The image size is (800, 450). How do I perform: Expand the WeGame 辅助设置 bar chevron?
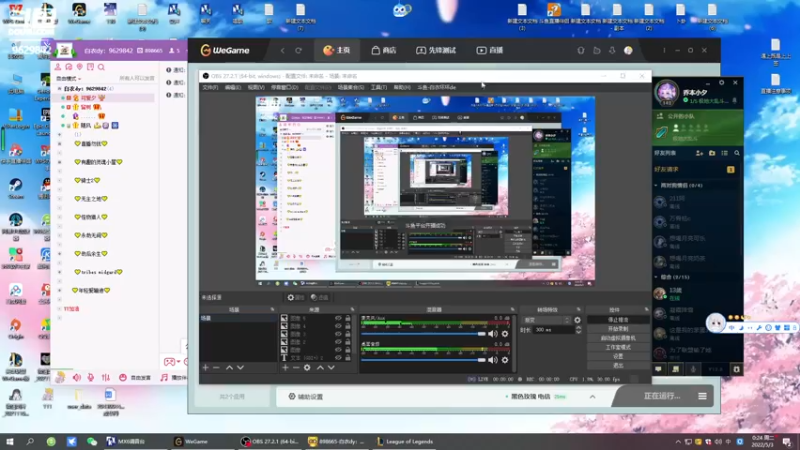pyautogui.click(x=592, y=396)
